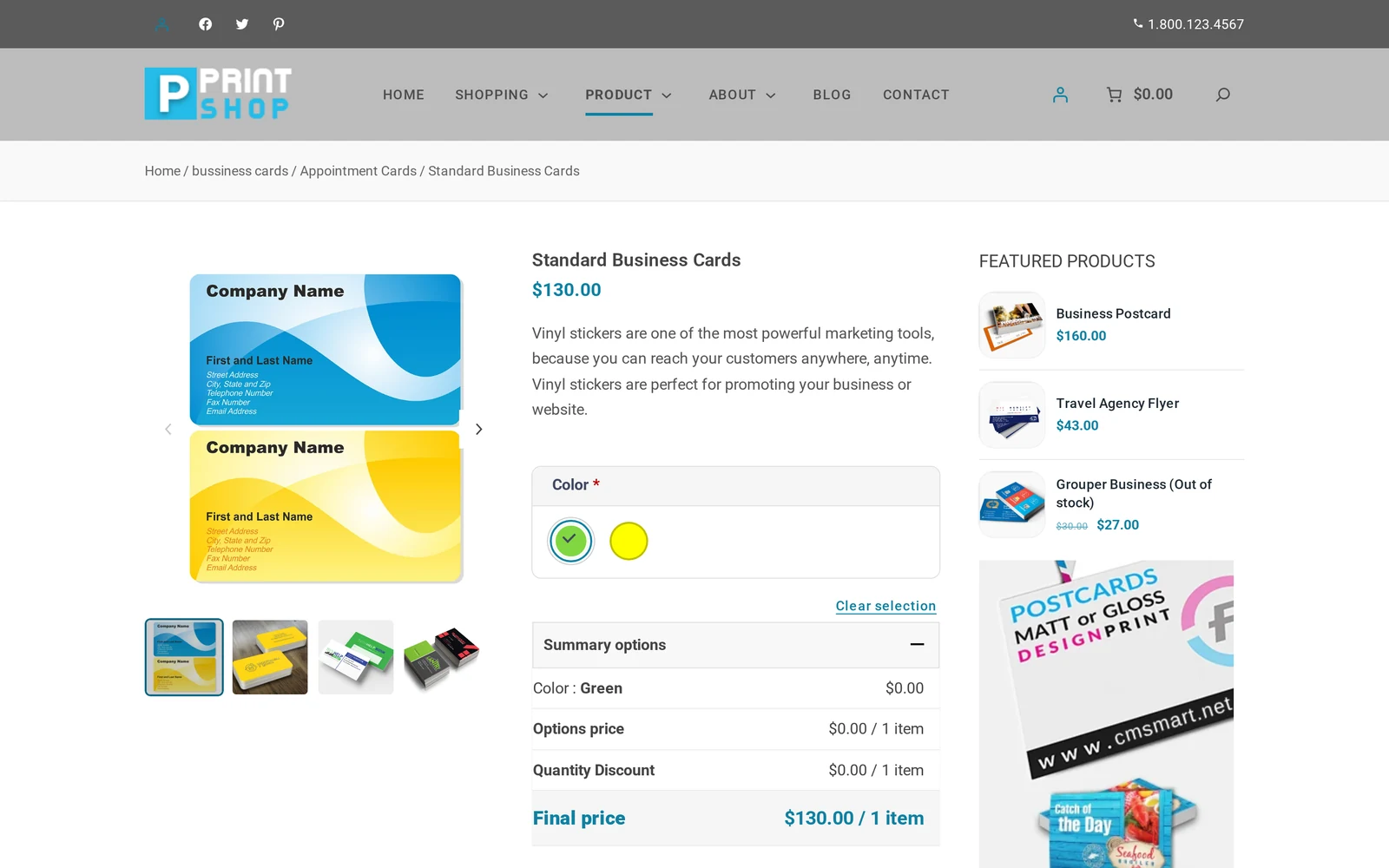The height and width of the screenshot is (868, 1389).
Task: Click the Travel Agency Flyer thumbnail image
Action: (x=1012, y=415)
